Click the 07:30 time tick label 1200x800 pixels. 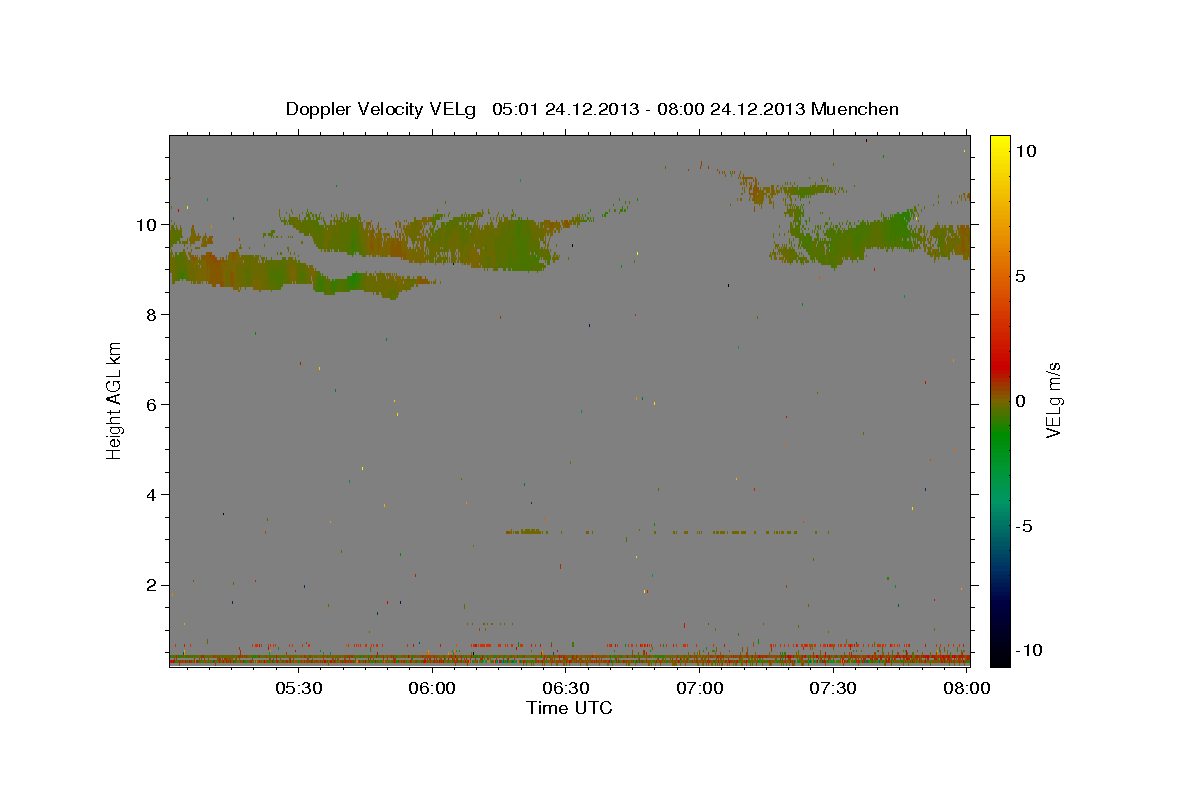click(x=833, y=688)
